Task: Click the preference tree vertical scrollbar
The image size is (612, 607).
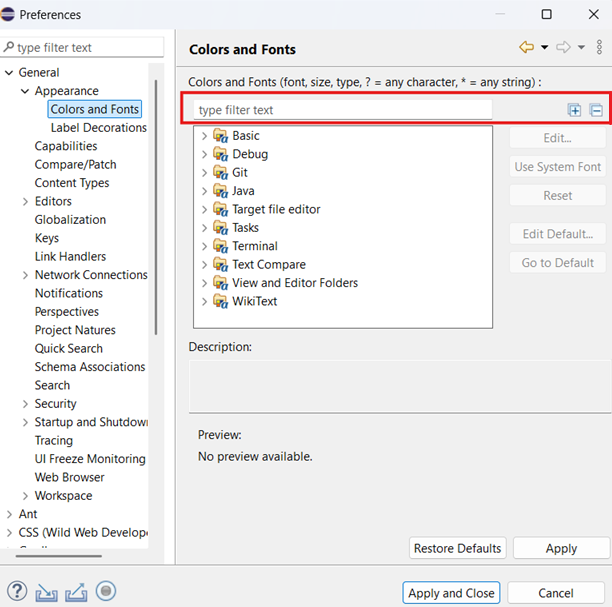Action: point(156,207)
